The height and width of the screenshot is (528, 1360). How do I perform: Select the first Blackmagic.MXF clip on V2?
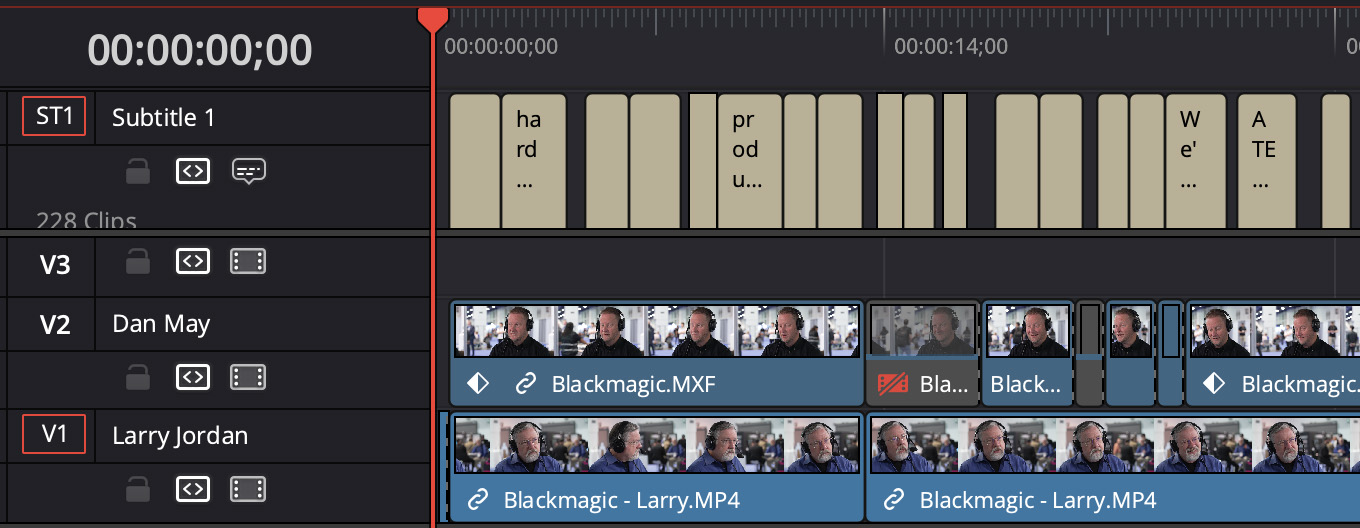[x=656, y=352]
